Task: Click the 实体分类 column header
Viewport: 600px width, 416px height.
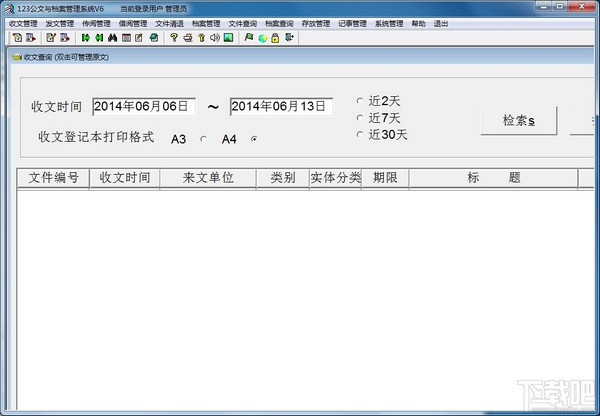Action: (x=335, y=178)
